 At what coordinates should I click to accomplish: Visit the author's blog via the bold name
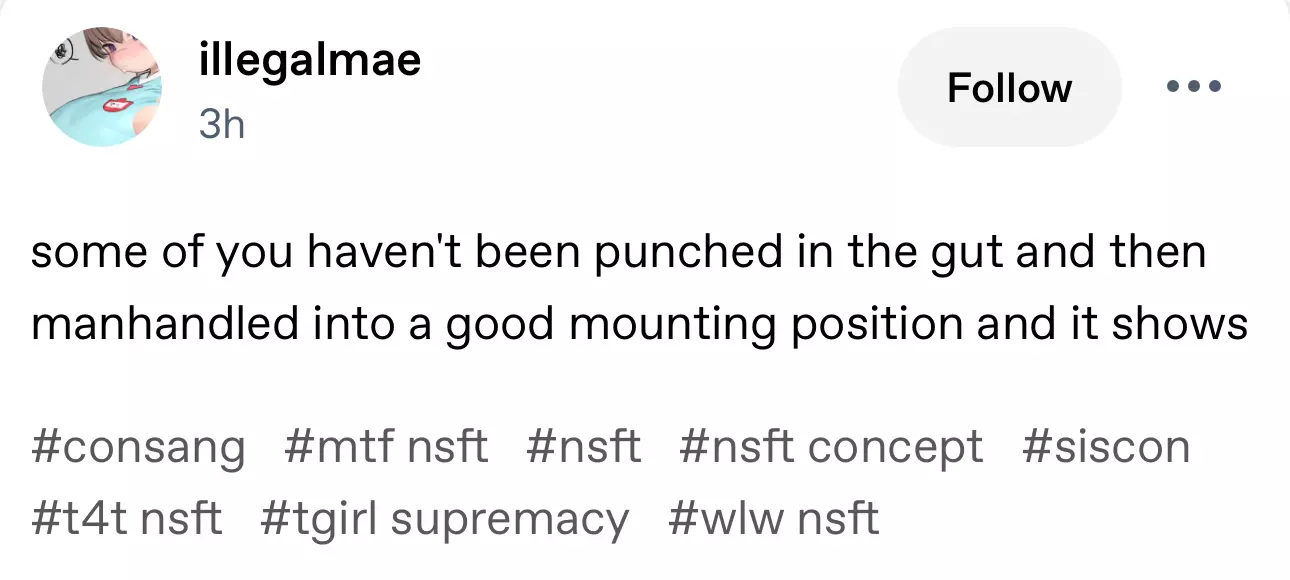[310, 62]
